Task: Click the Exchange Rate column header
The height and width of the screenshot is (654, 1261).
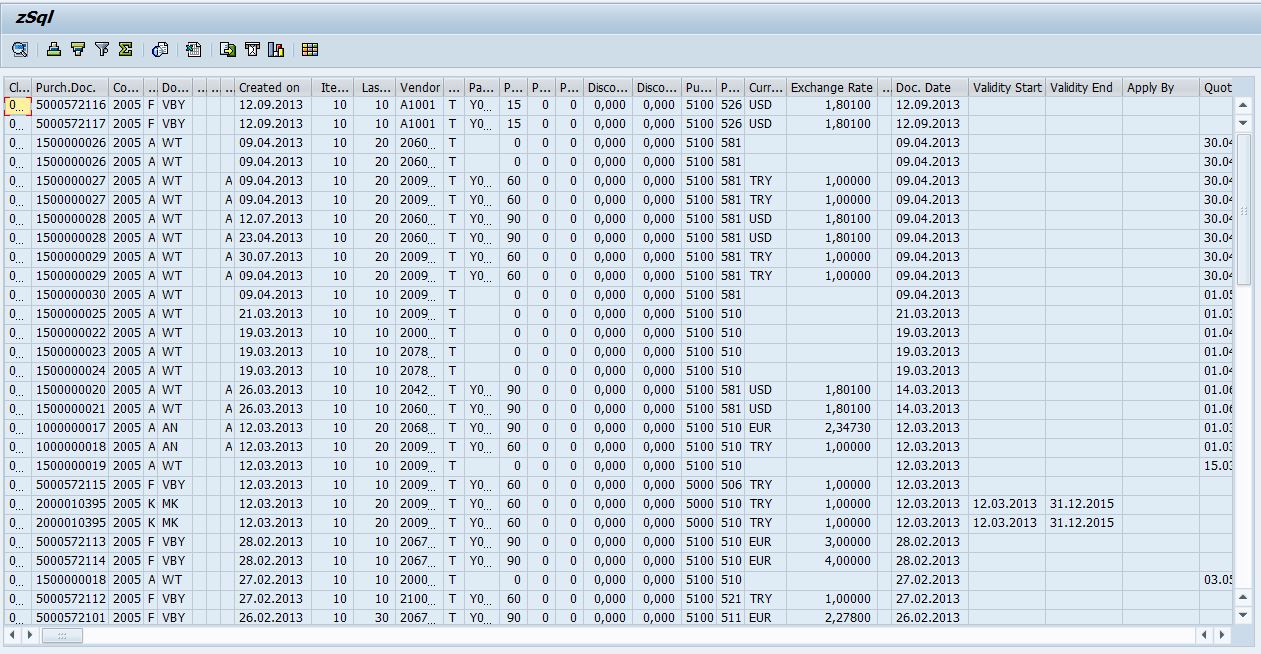Action: point(829,87)
